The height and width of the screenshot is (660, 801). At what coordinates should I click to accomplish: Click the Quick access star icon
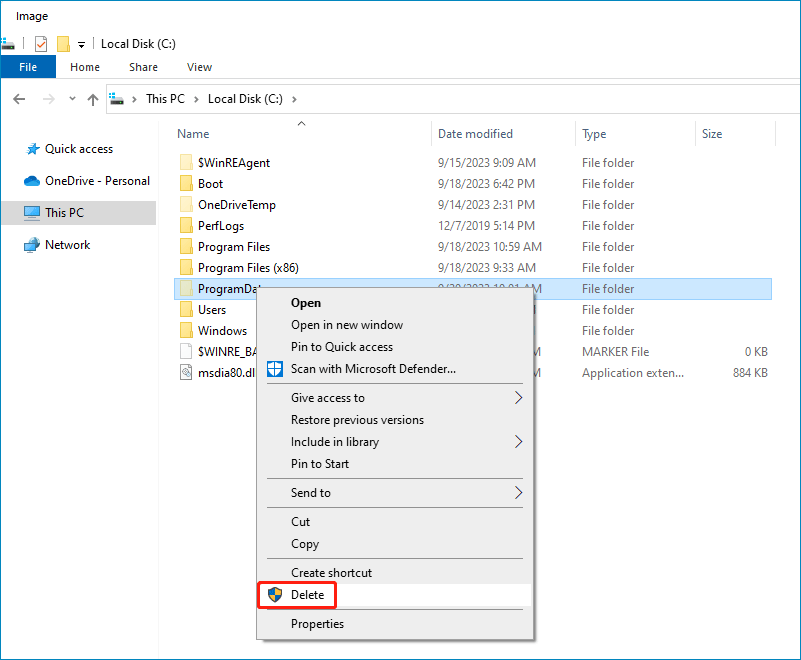pyautogui.click(x=33, y=149)
